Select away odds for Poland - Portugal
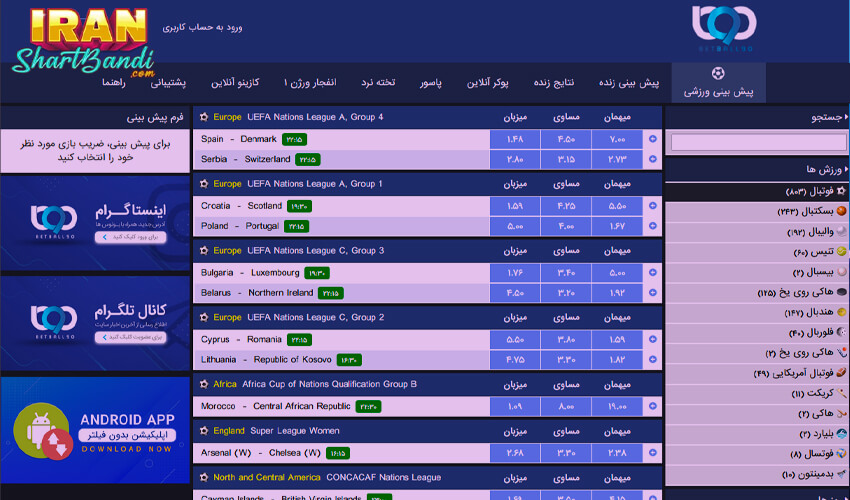The height and width of the screenshot is (500, 850). tap(617, 226)
